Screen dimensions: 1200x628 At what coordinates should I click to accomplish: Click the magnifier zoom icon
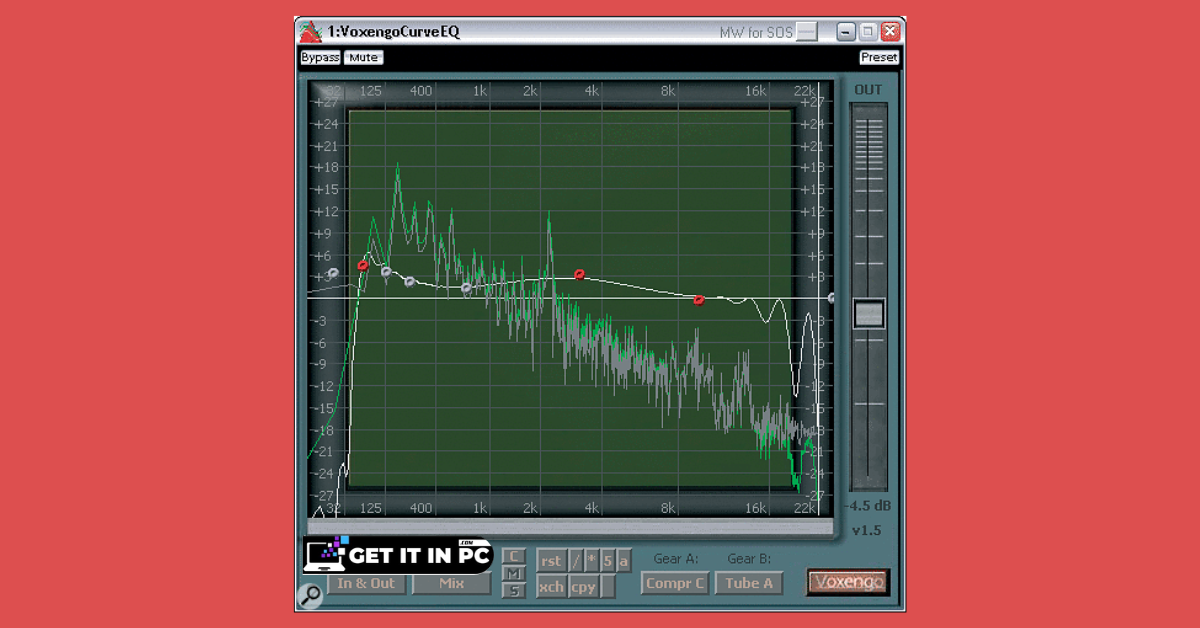click(x=311, y=596)
